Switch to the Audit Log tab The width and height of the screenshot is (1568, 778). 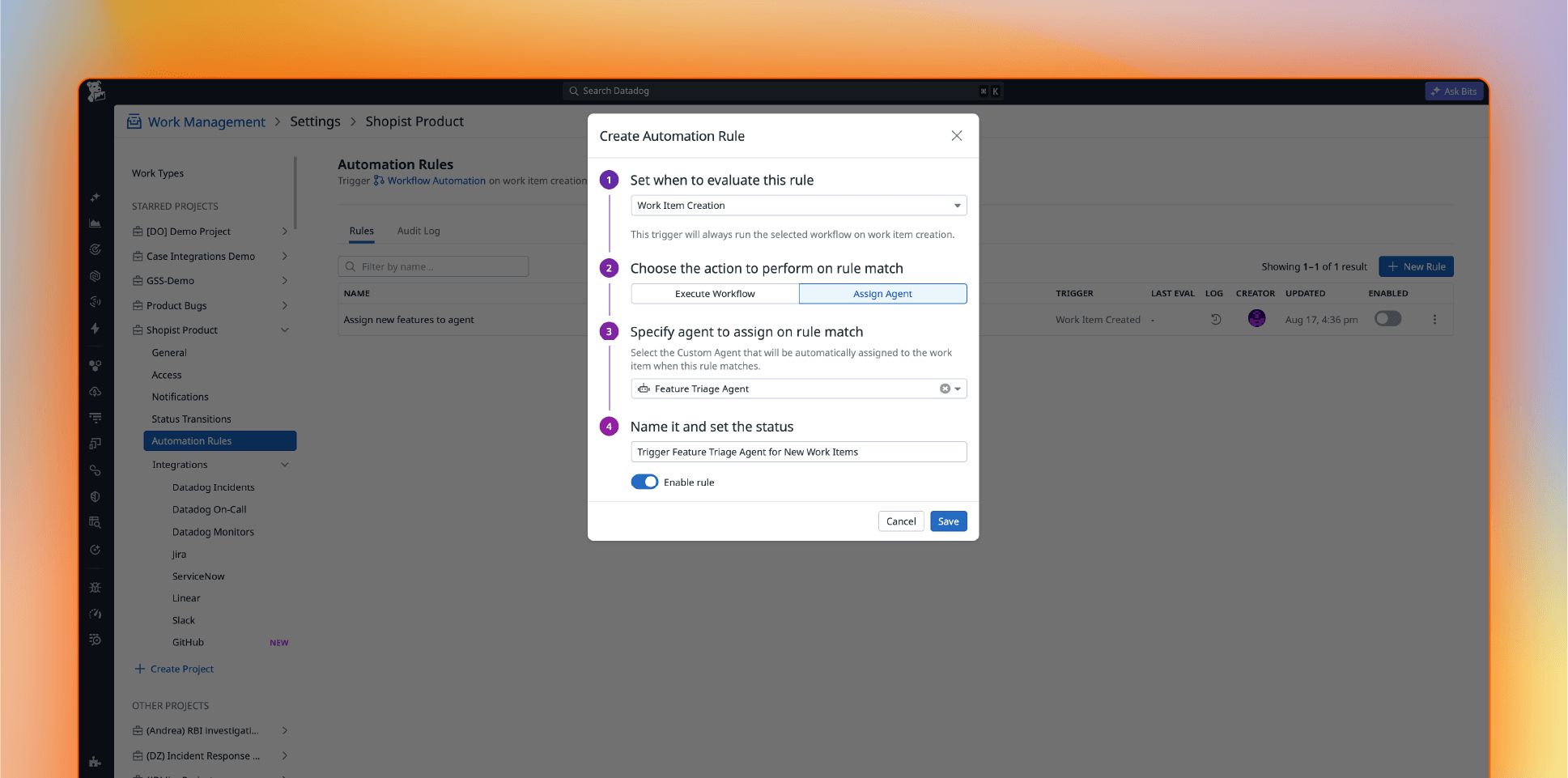click(x=419, y=231)
